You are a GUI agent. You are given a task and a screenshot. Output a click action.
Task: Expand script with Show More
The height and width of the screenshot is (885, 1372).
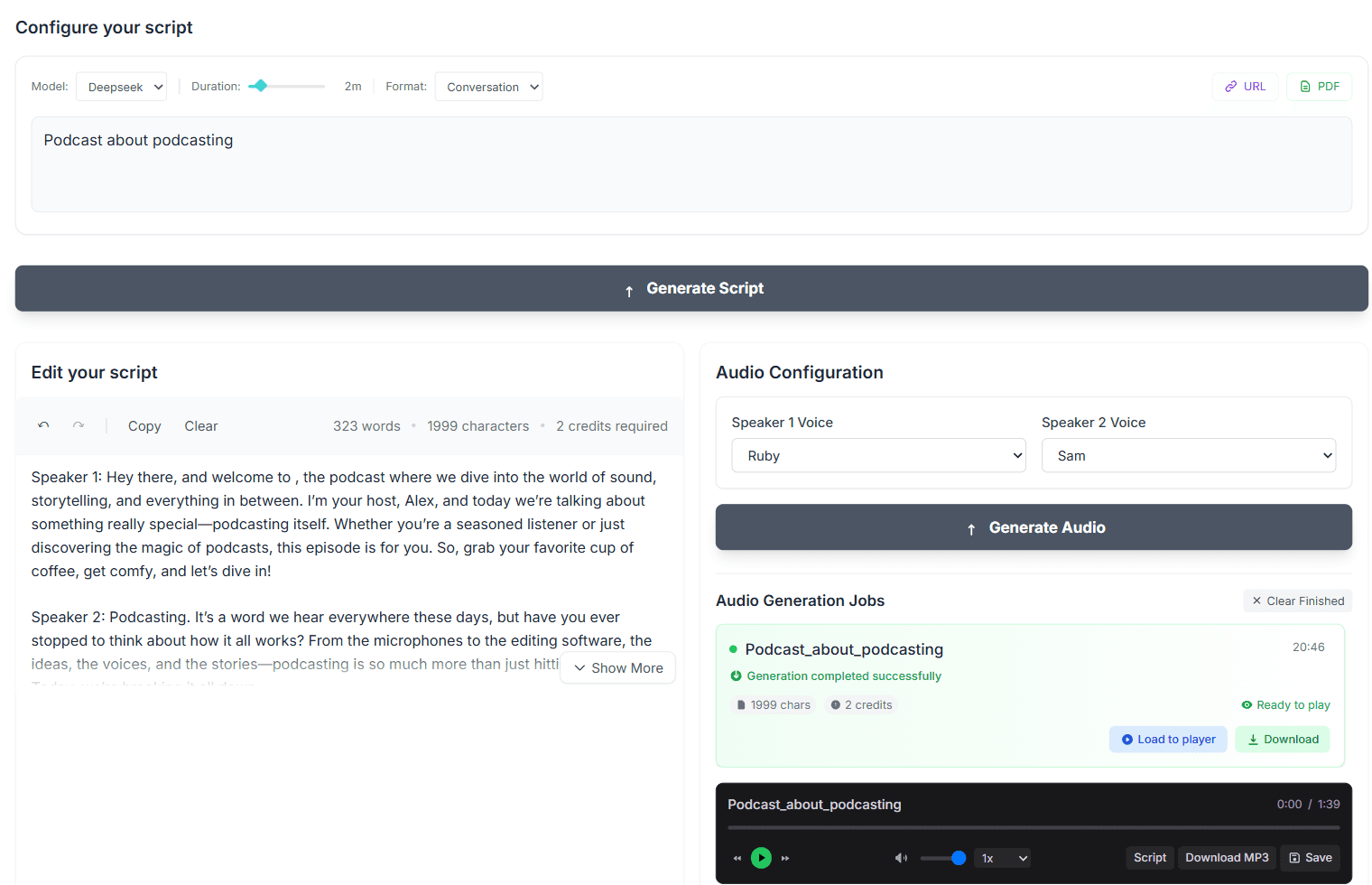(x=618, y=668)
